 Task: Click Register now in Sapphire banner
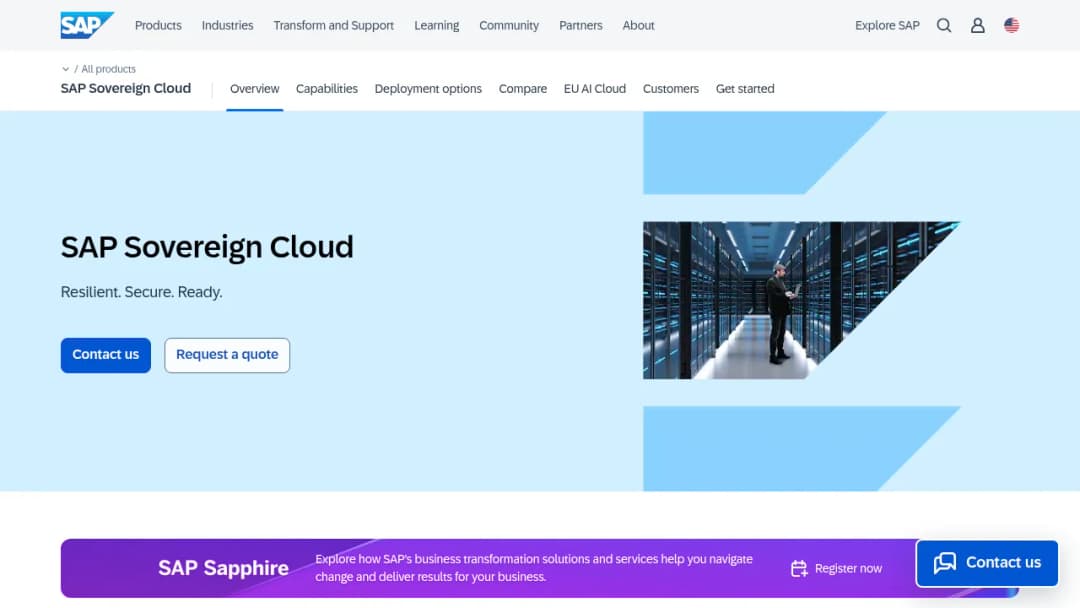click(x=848, y=568)
